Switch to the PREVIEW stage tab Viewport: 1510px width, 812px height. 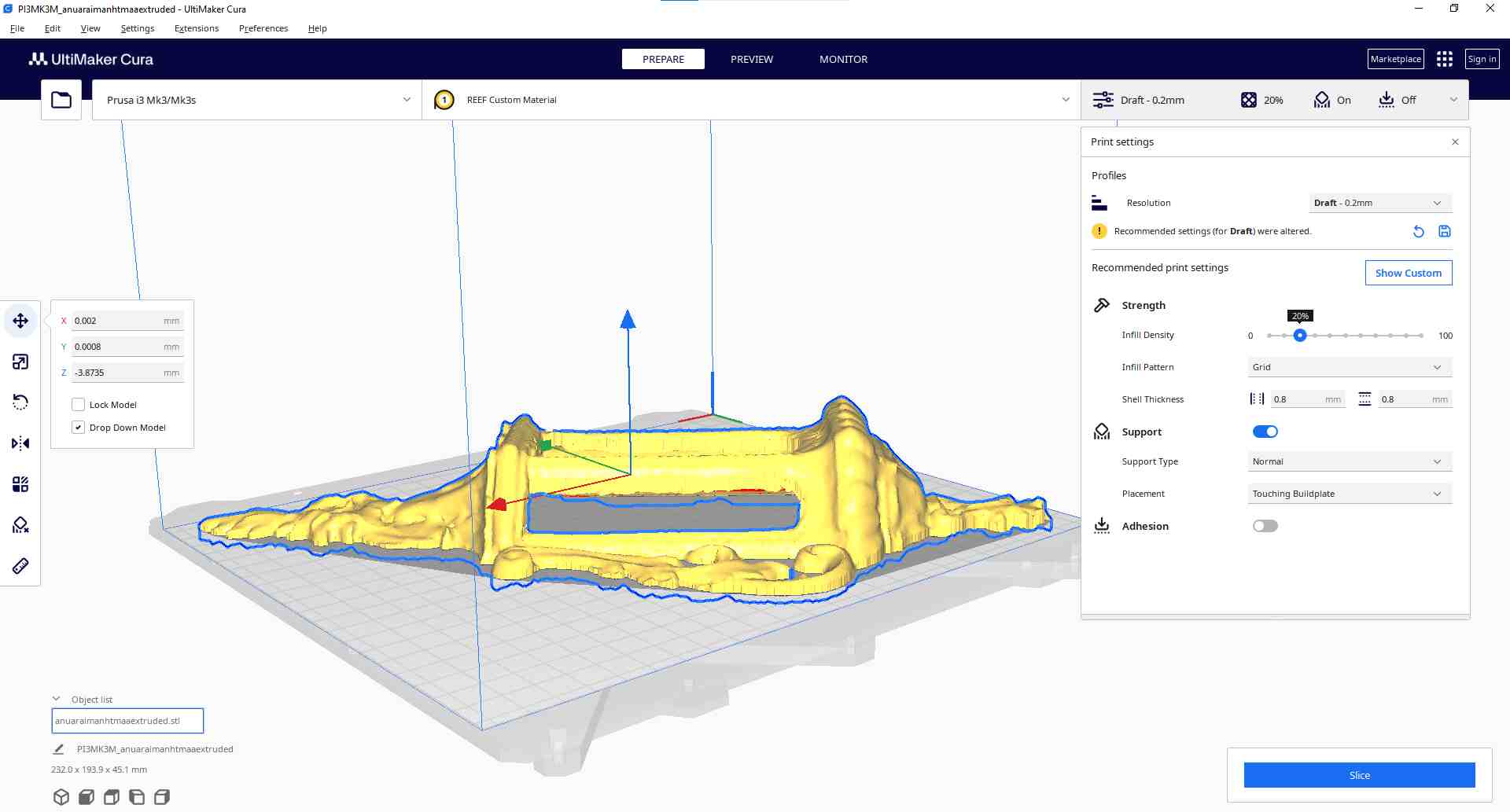click(752, 59)
